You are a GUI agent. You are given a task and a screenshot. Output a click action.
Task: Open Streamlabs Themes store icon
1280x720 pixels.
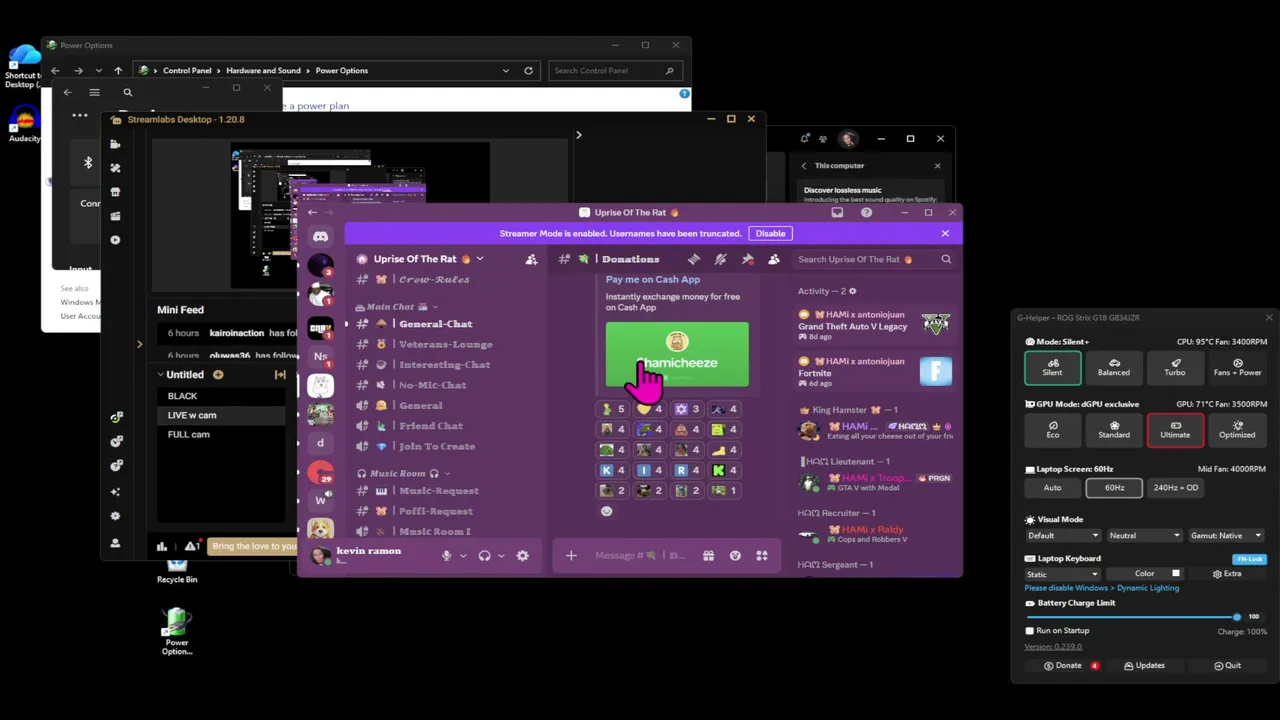(115, 192)
